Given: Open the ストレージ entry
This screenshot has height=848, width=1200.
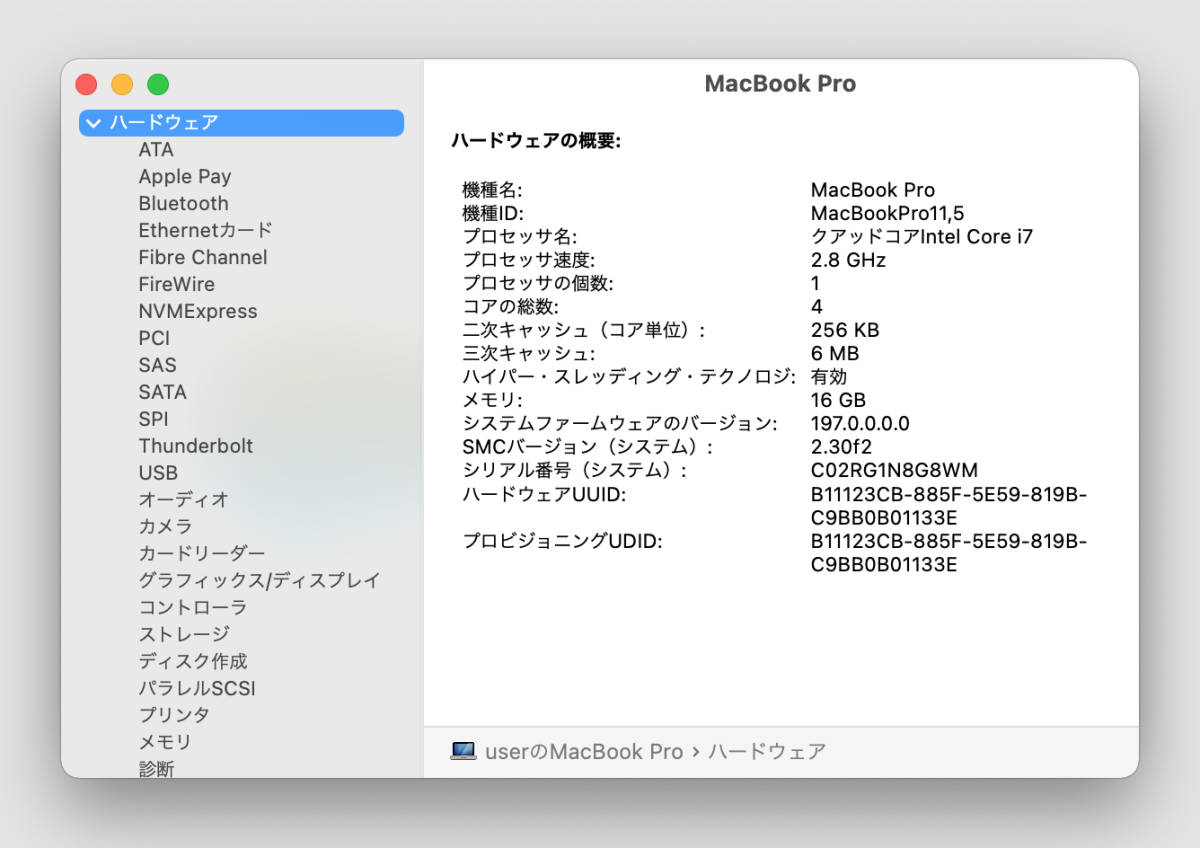Looking at the screenshot, I should [184, 635].
